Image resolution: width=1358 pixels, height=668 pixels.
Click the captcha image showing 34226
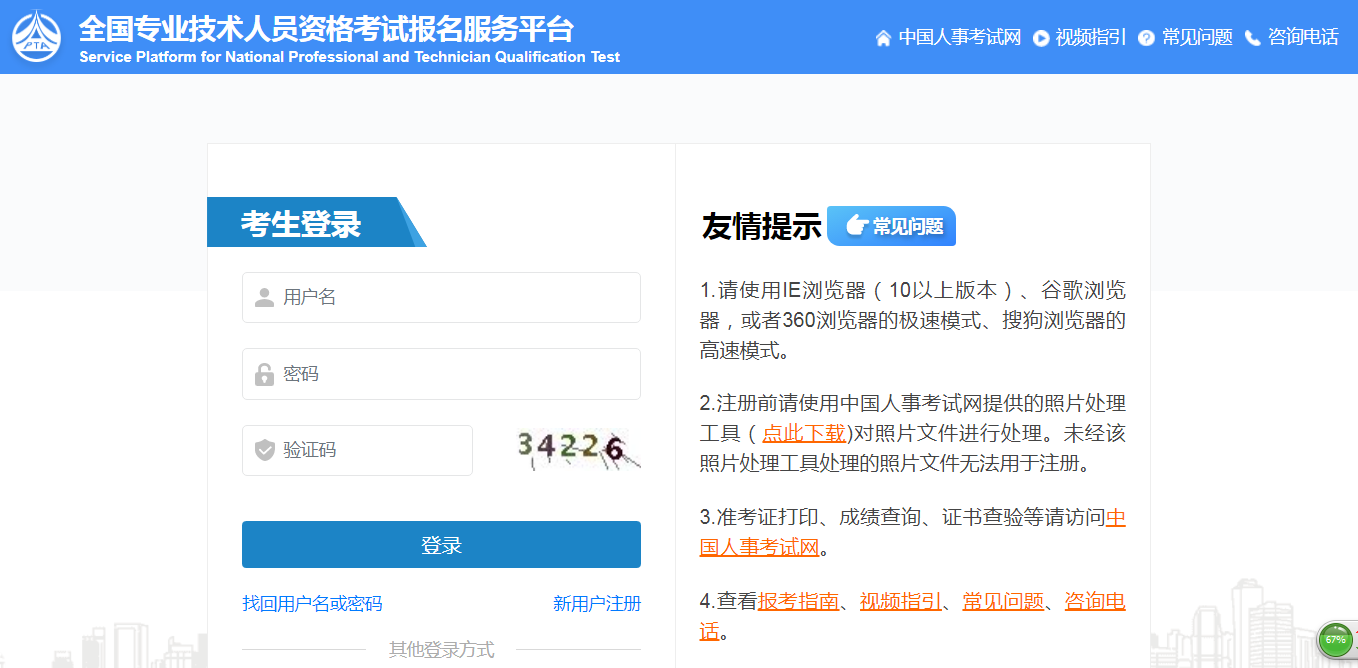[572, 450]
